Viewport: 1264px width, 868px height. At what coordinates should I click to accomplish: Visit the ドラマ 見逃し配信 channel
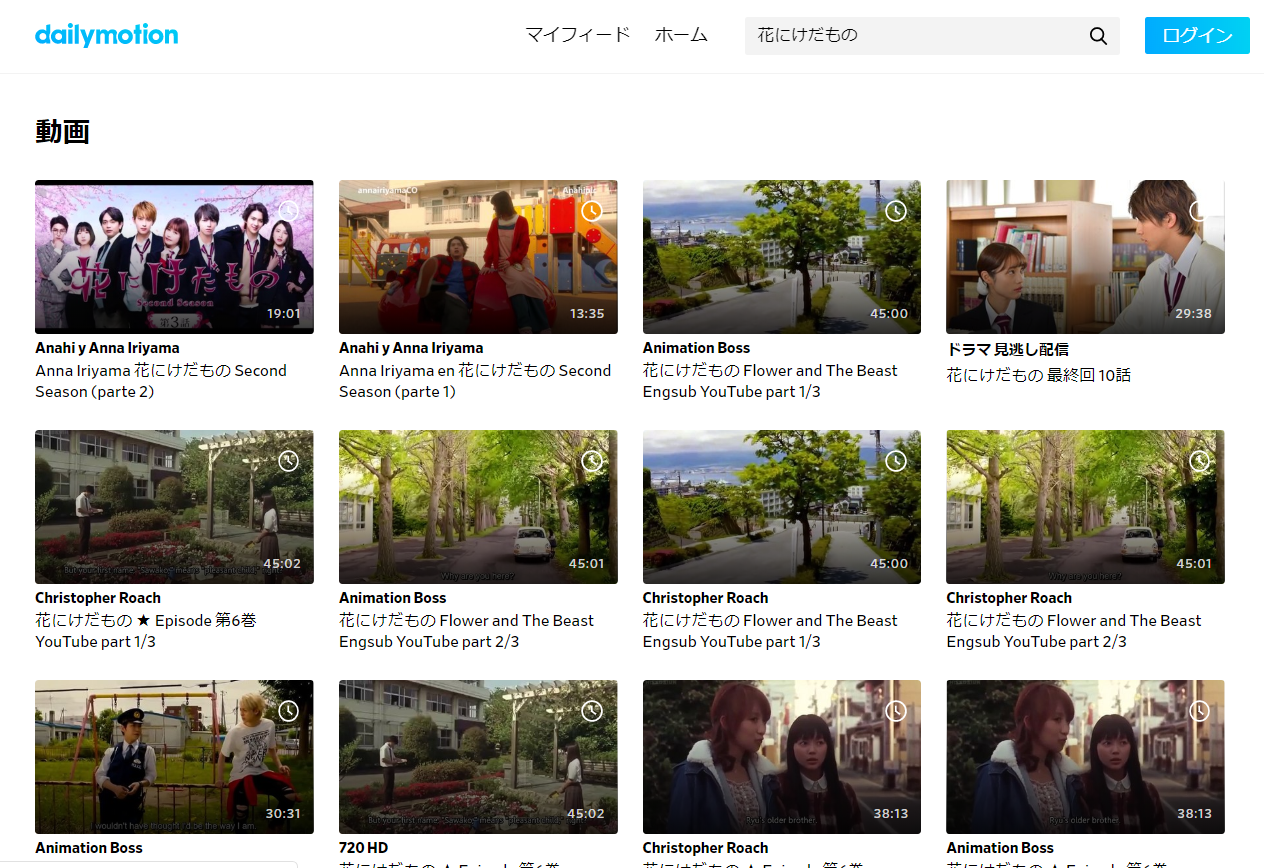click(x=1008, y=349)
